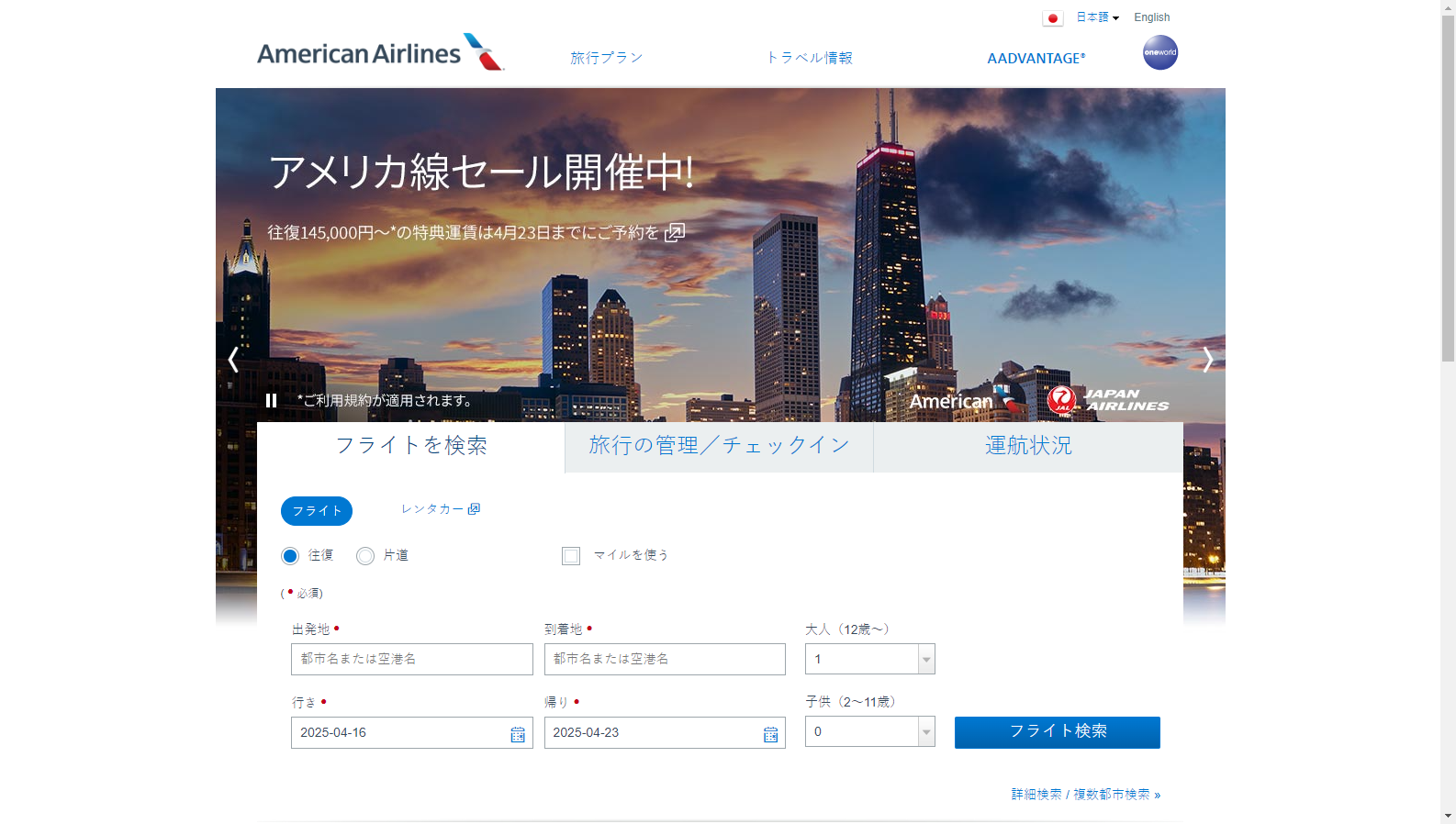Open return date calendar picker
The width and height of the screenshot is (1456, 824).
click(770, 734)
